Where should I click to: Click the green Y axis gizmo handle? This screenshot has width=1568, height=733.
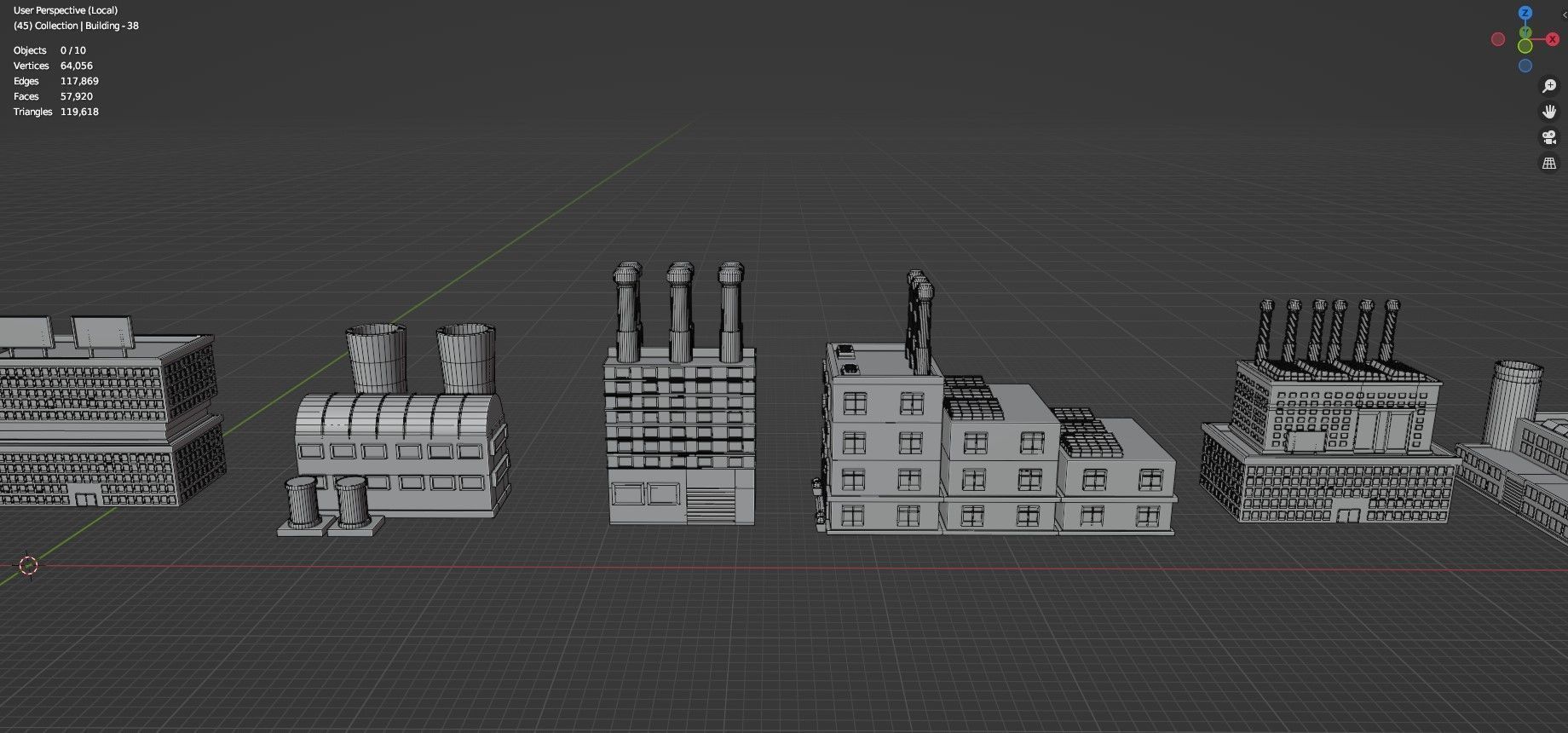tap(1525, 32)
